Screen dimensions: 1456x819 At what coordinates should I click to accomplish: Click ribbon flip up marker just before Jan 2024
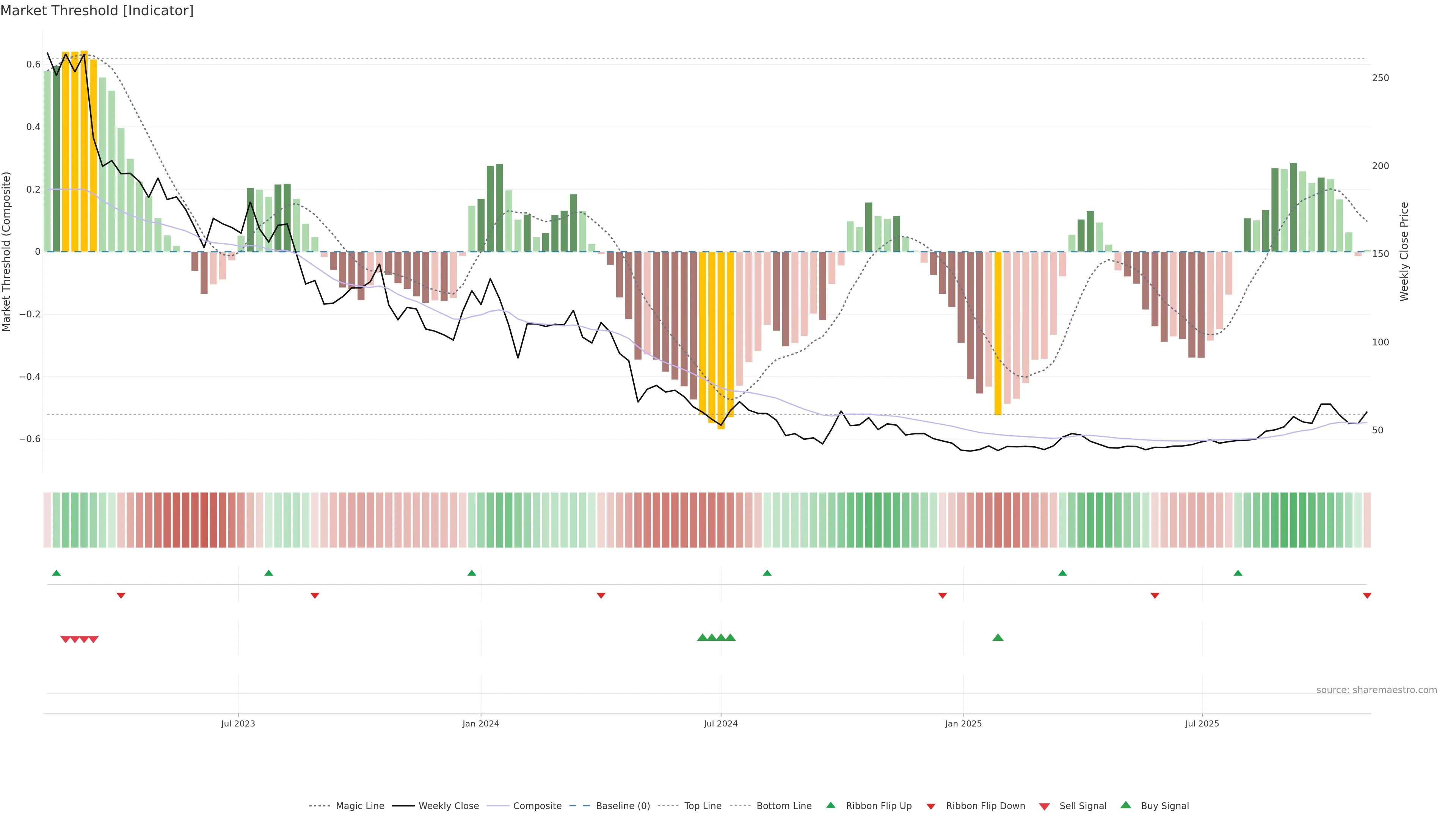coord(471,573)
